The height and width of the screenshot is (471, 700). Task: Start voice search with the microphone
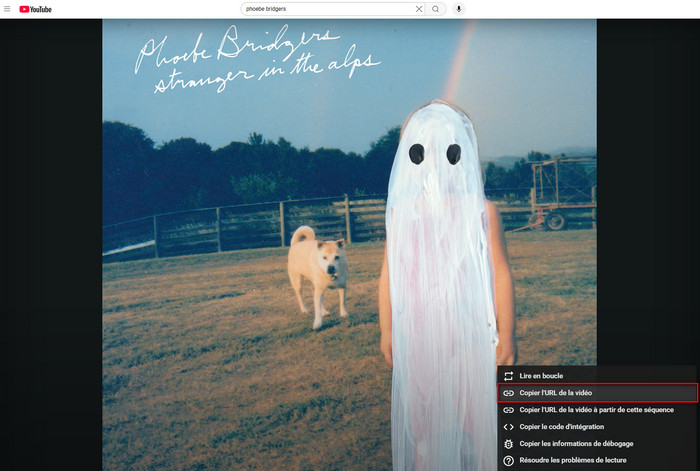[x=459, y=9]
